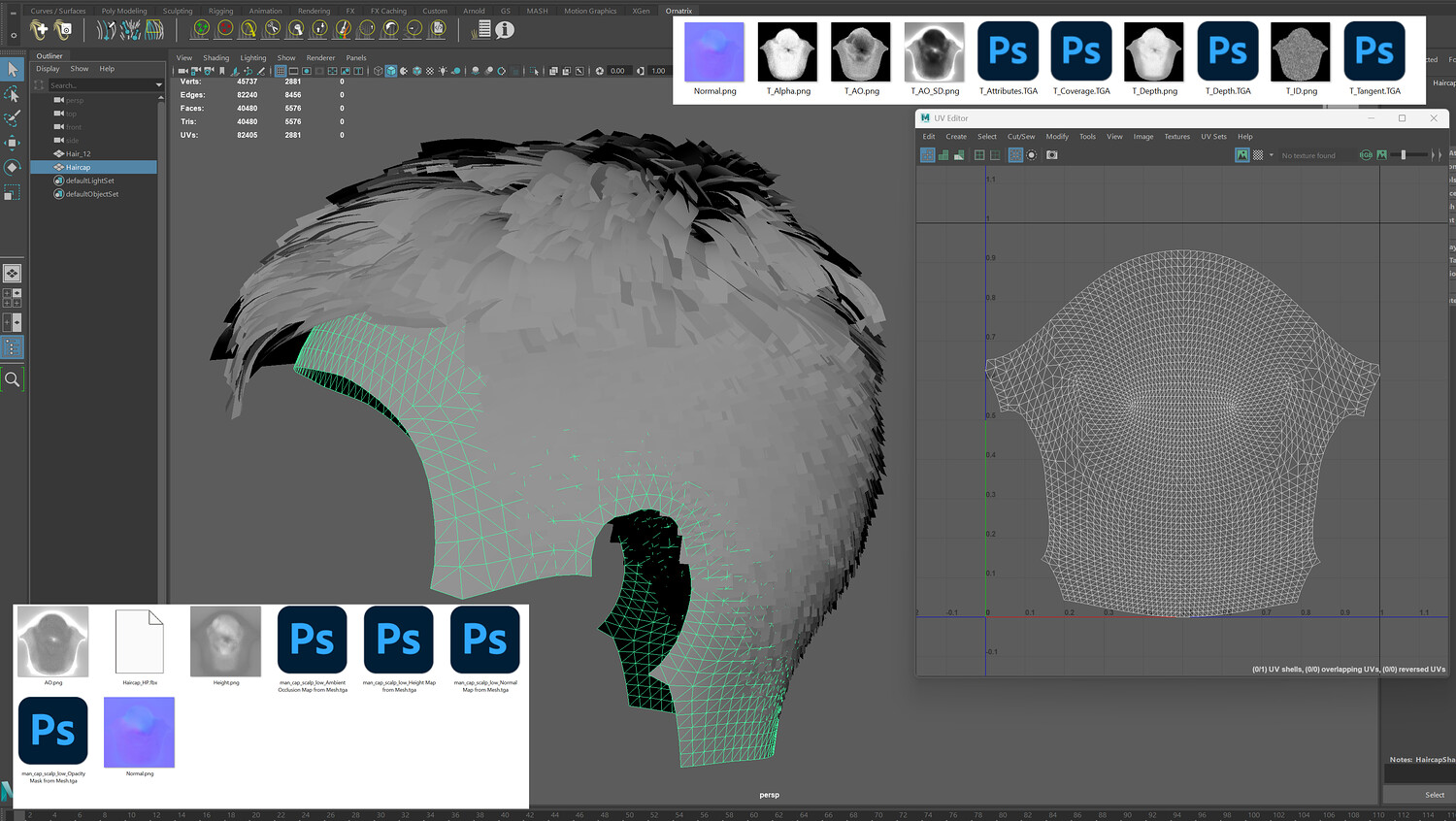The width and height of the screenshot is (1456, 821).
Task: Open the UV Editor Cut/Sew menu
Action: [1021, 137]
